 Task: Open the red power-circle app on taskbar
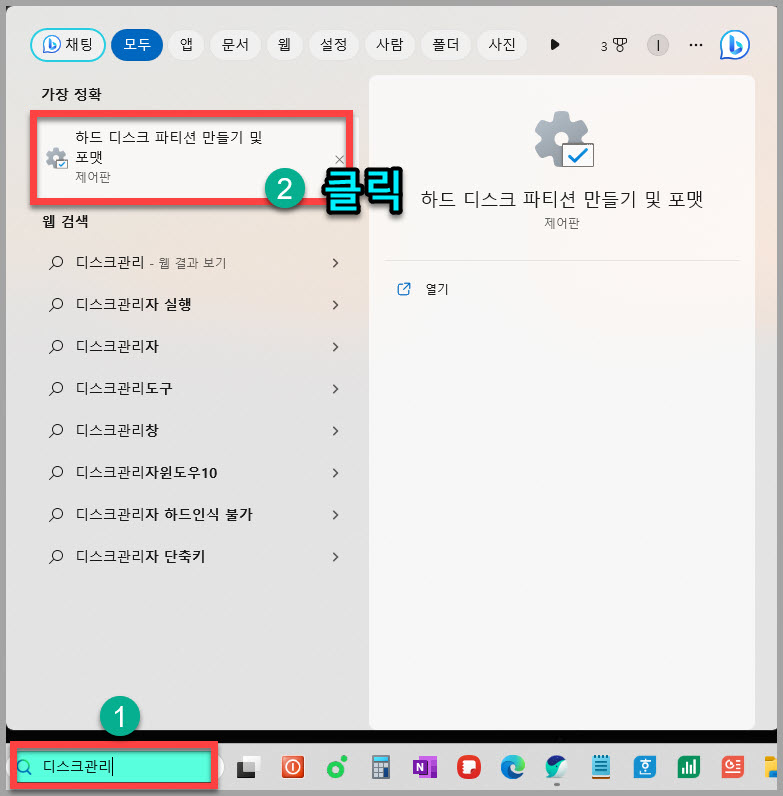293,767
